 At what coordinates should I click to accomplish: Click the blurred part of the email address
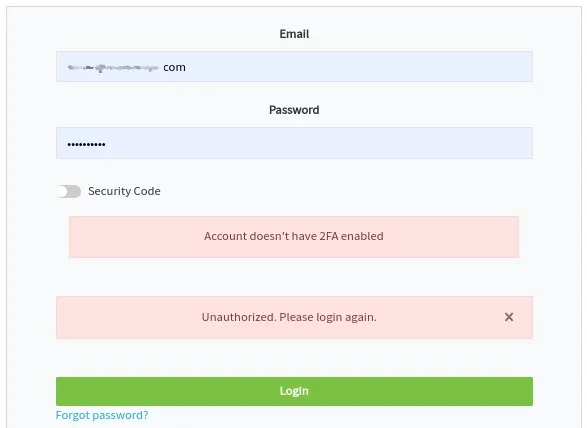pyautogui.click(x=113, y=68)
